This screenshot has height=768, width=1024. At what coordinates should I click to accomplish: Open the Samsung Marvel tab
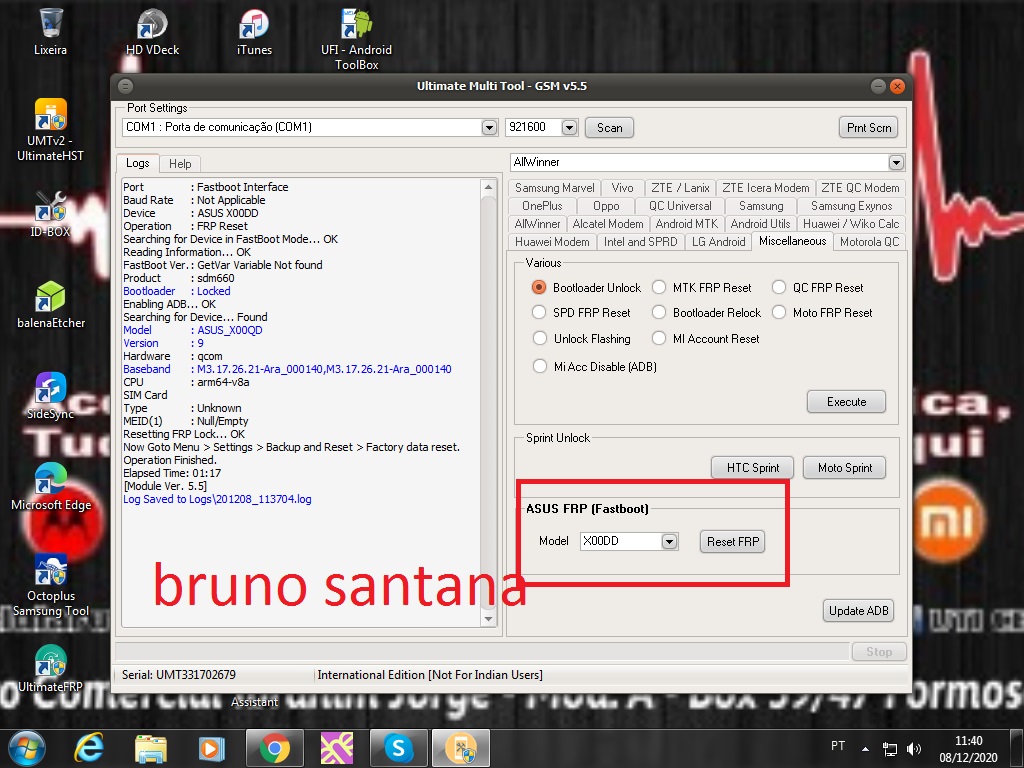[x=554, y=188]
